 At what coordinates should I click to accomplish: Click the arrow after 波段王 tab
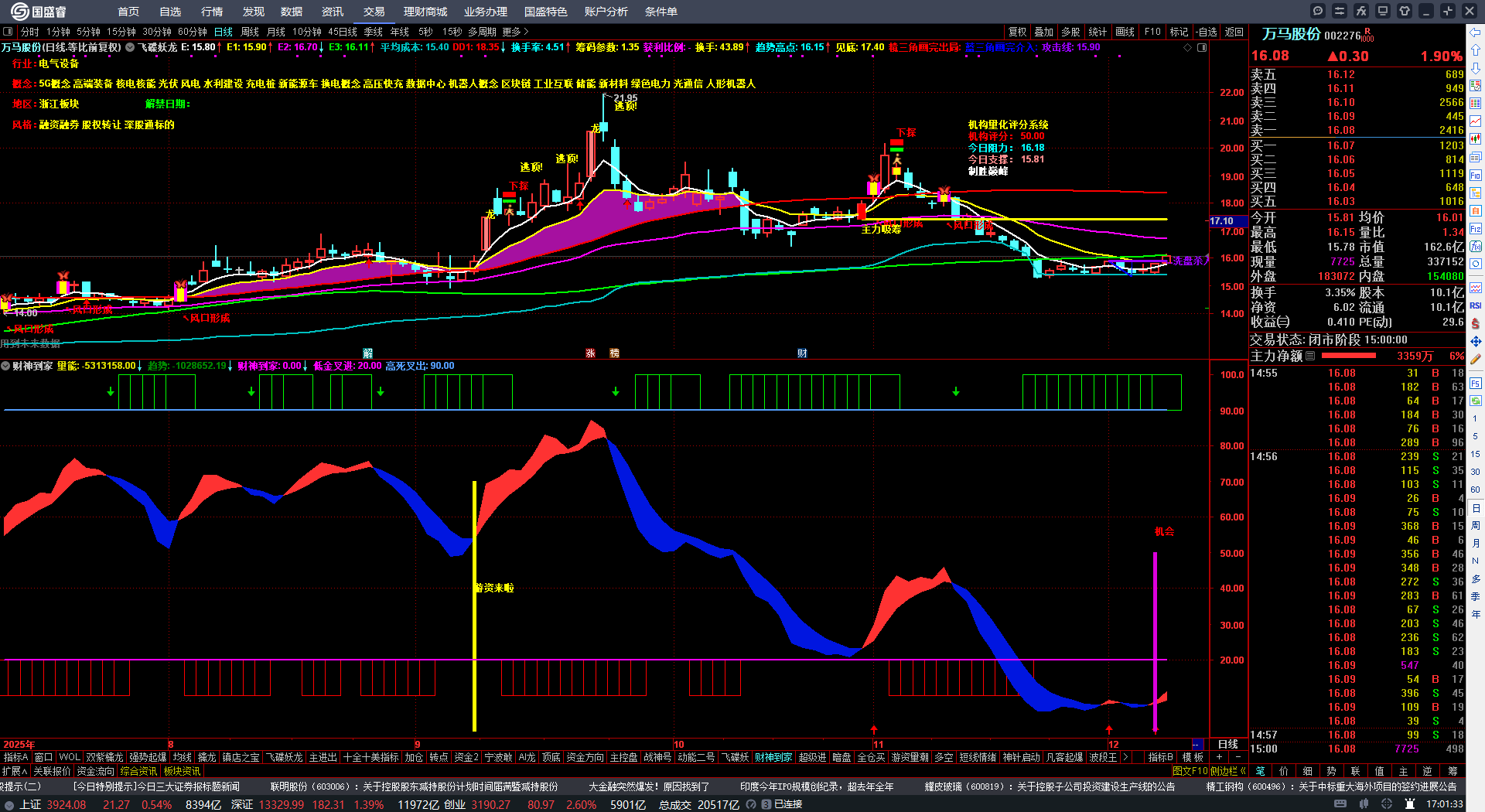pos(1125,757)
